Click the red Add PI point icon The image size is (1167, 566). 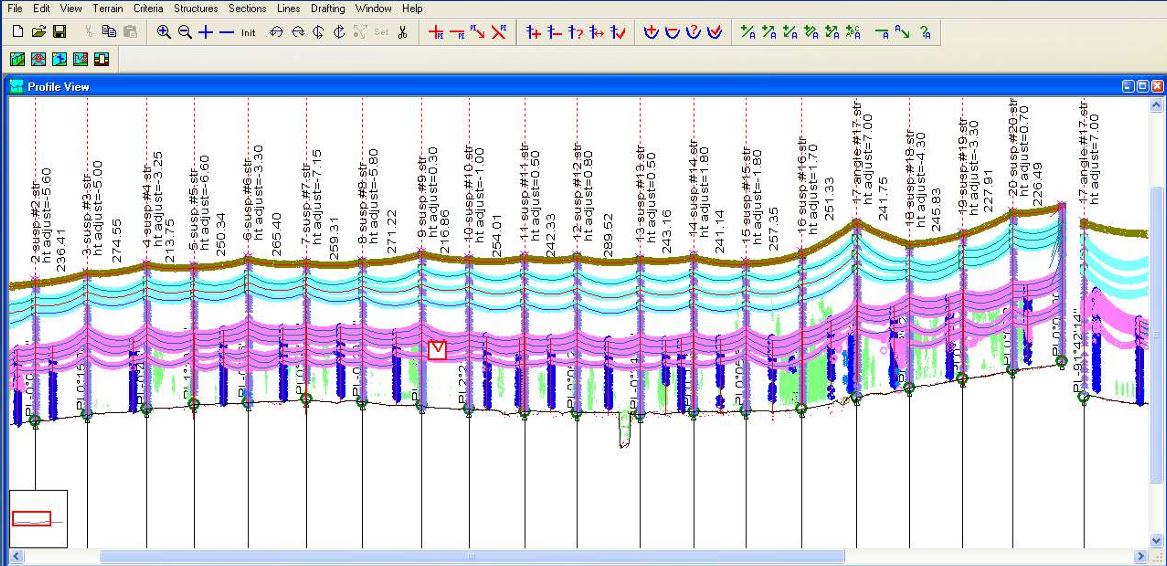point(436,32)
